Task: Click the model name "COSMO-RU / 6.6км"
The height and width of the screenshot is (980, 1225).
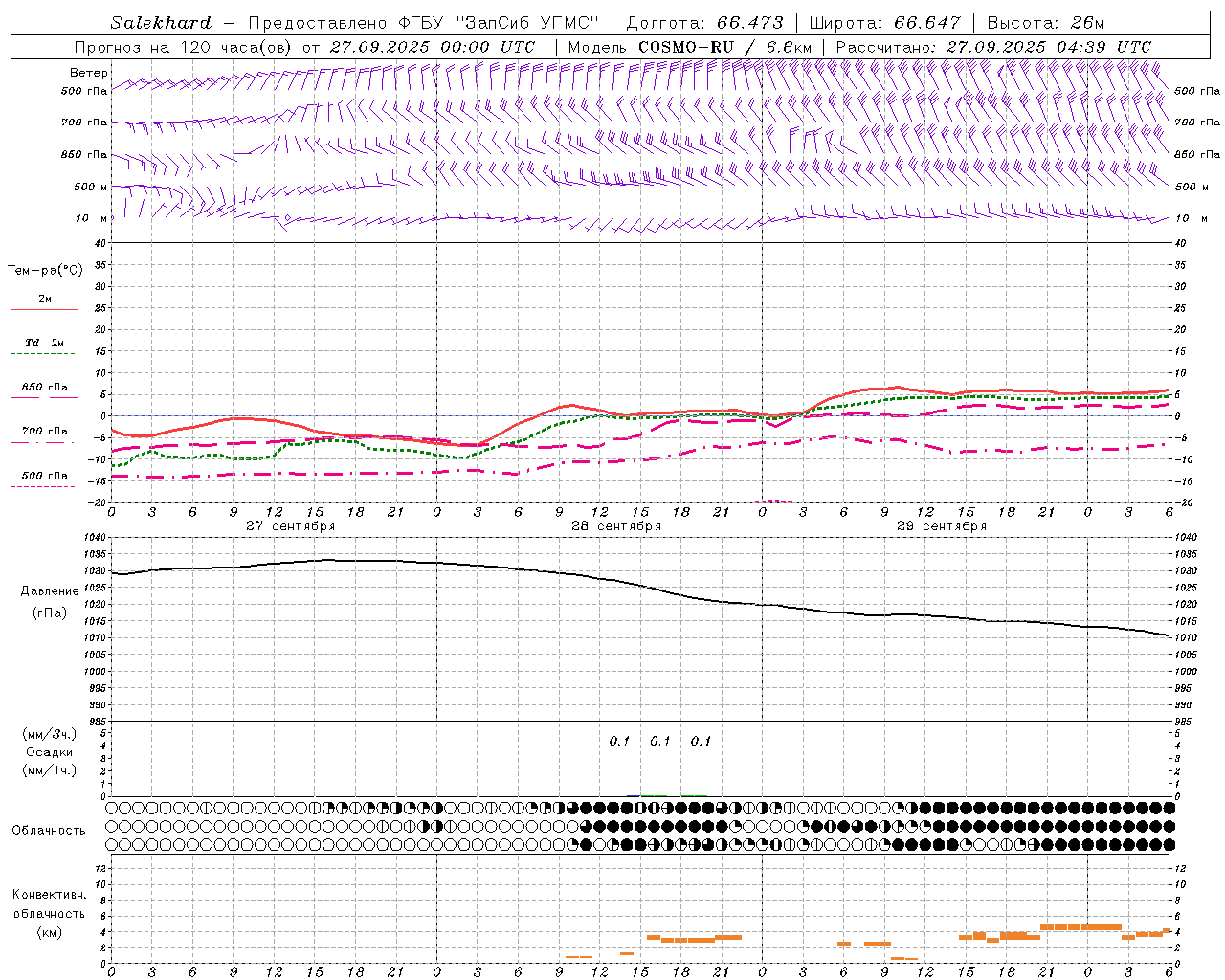Action: coord(724,47)
